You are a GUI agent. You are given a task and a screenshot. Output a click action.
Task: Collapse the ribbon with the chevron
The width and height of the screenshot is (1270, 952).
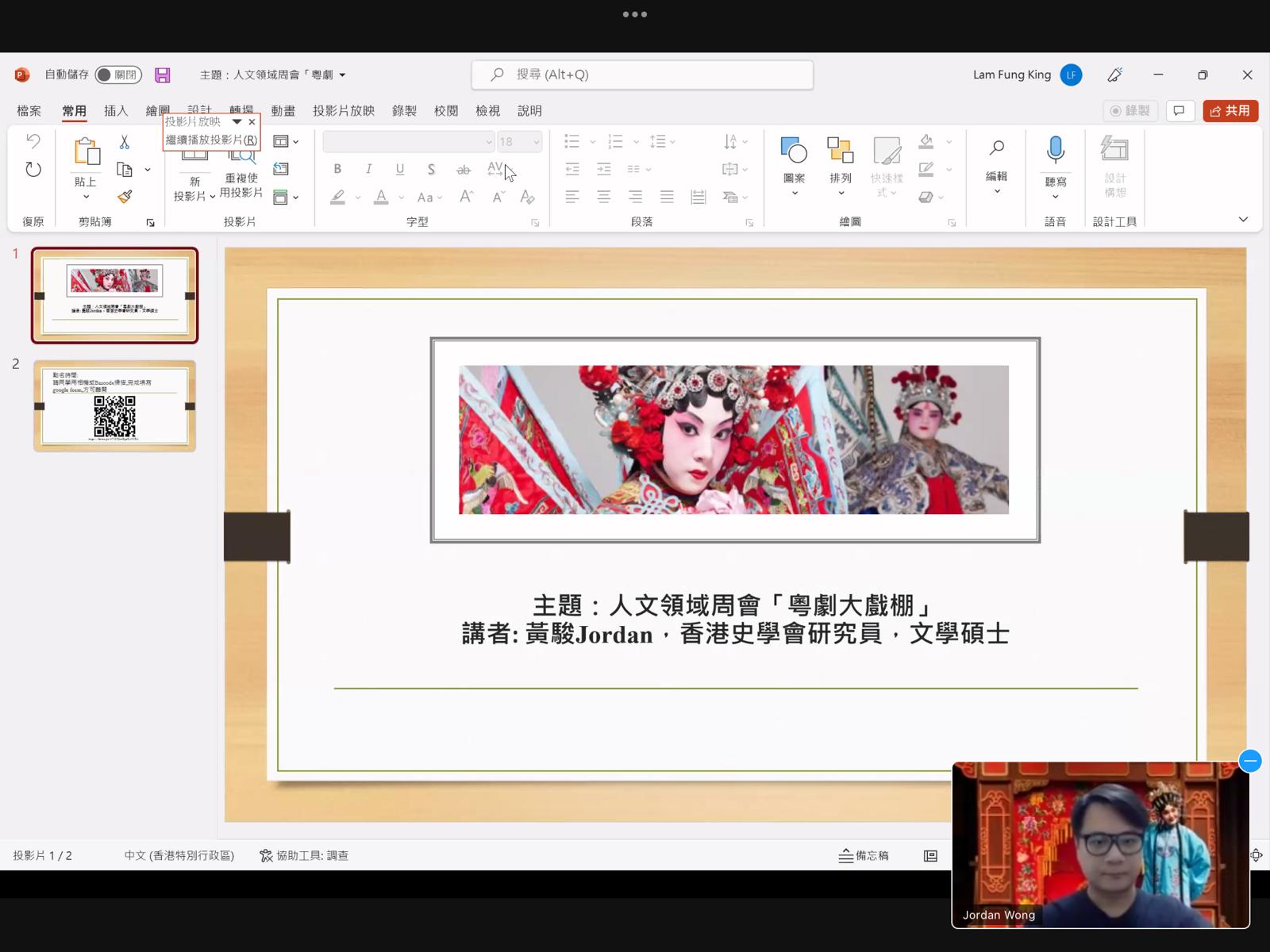pos(1243,220)
